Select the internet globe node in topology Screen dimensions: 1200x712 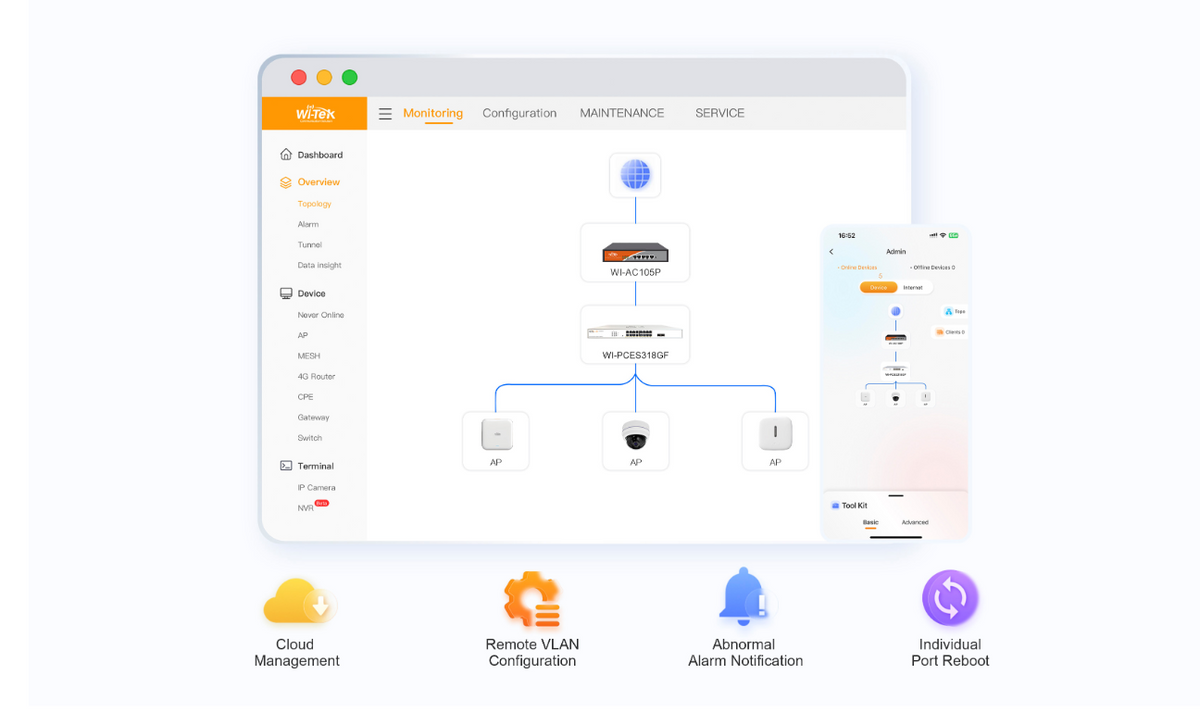(635, 175)
